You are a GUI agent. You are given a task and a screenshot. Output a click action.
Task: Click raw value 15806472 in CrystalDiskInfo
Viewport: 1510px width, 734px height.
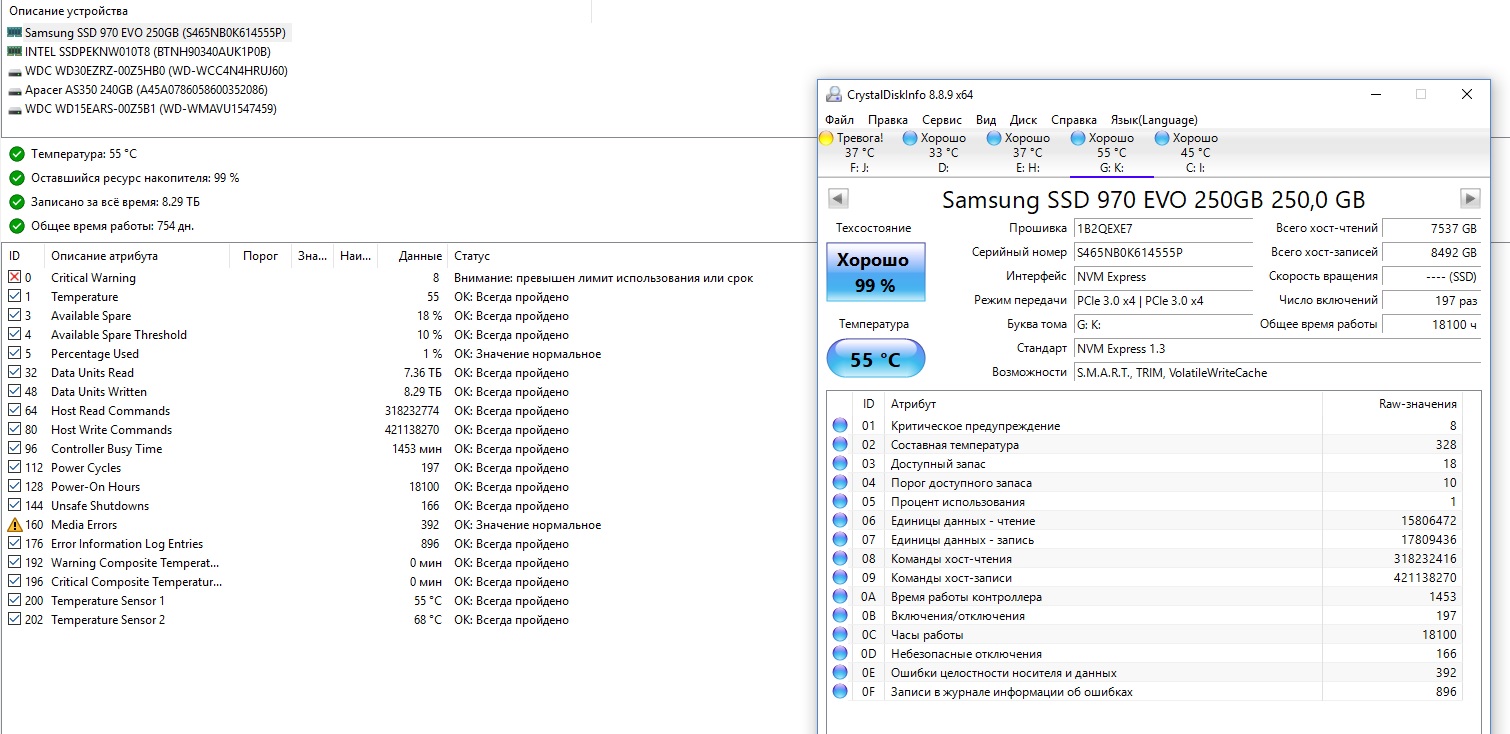(x=1429, y=521)
